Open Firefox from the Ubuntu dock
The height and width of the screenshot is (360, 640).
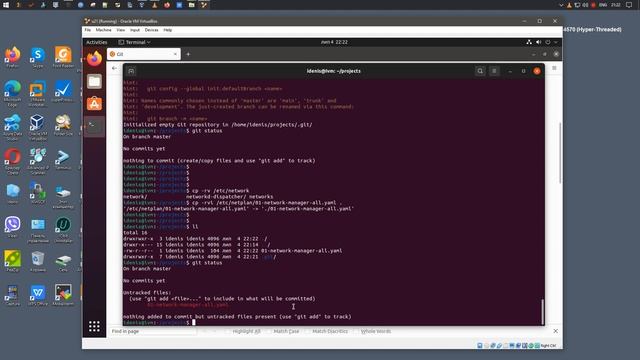click(x=94, y=59)
